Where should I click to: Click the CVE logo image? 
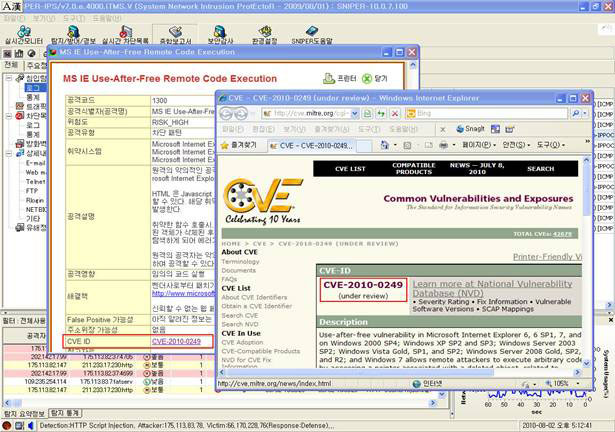(x=262, y=202)
